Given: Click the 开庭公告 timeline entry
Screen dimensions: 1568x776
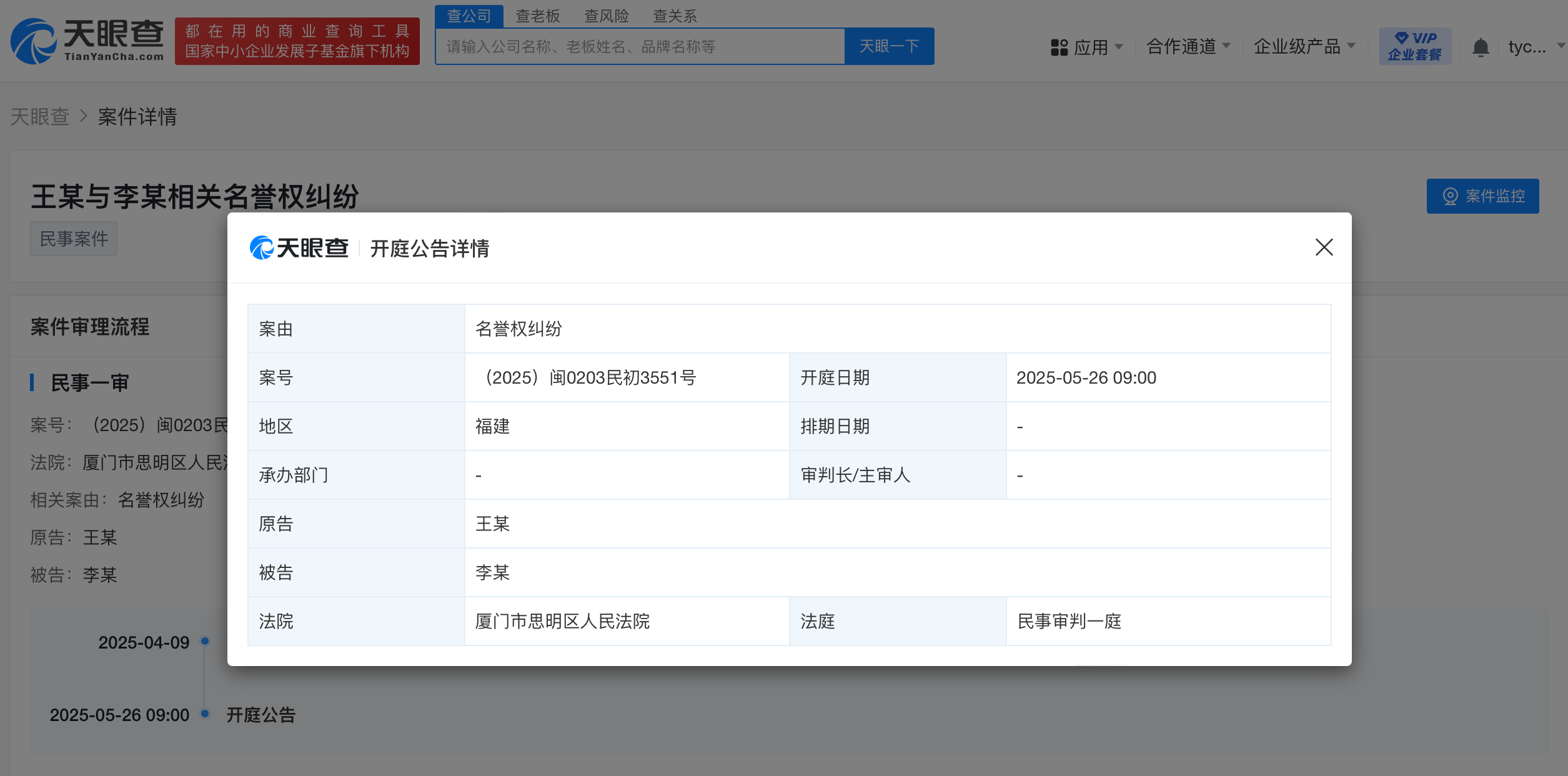Looking at the screenshot, I should (x=261, y=715).
